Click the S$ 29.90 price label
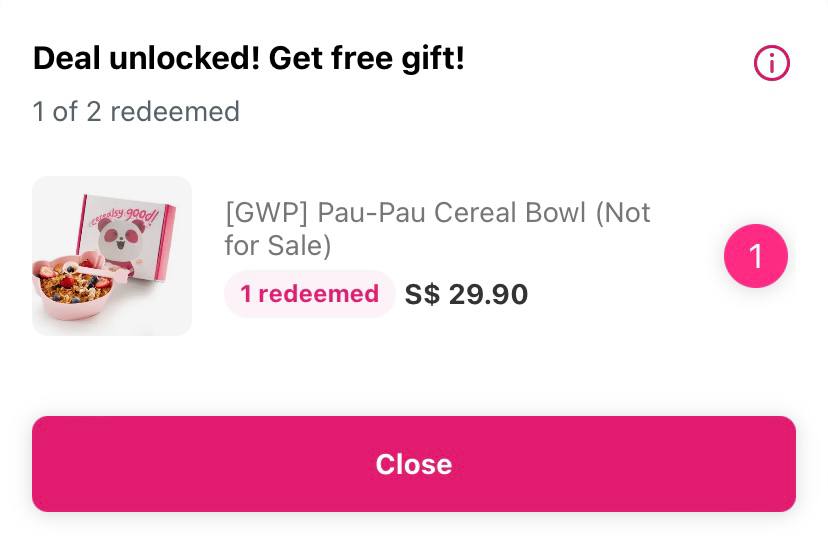Image resolution: width=828 pixels, height=552 pixels. click(466, 294)
